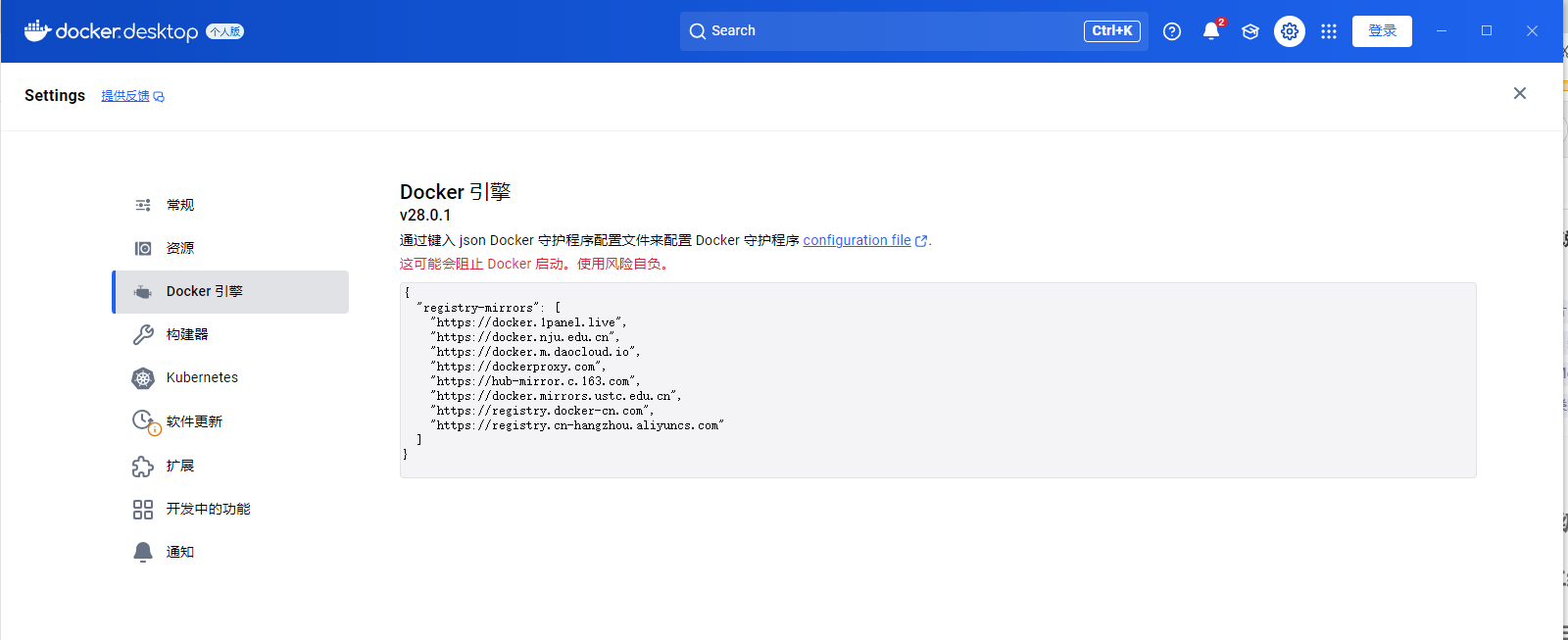Click the 扩展 puzzle piece icon
The image size is (1568, 640).
click(x=143, y=467)
